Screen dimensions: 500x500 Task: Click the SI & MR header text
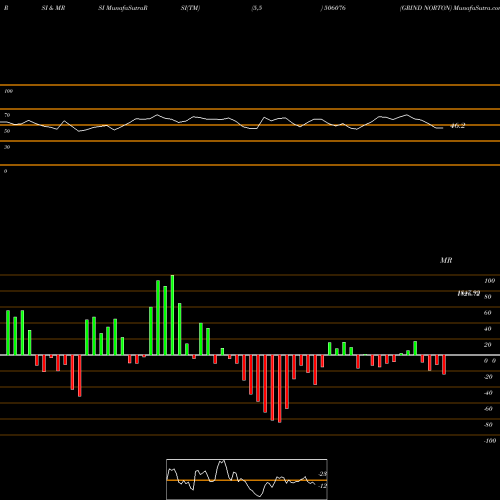[x=53, y=8]
